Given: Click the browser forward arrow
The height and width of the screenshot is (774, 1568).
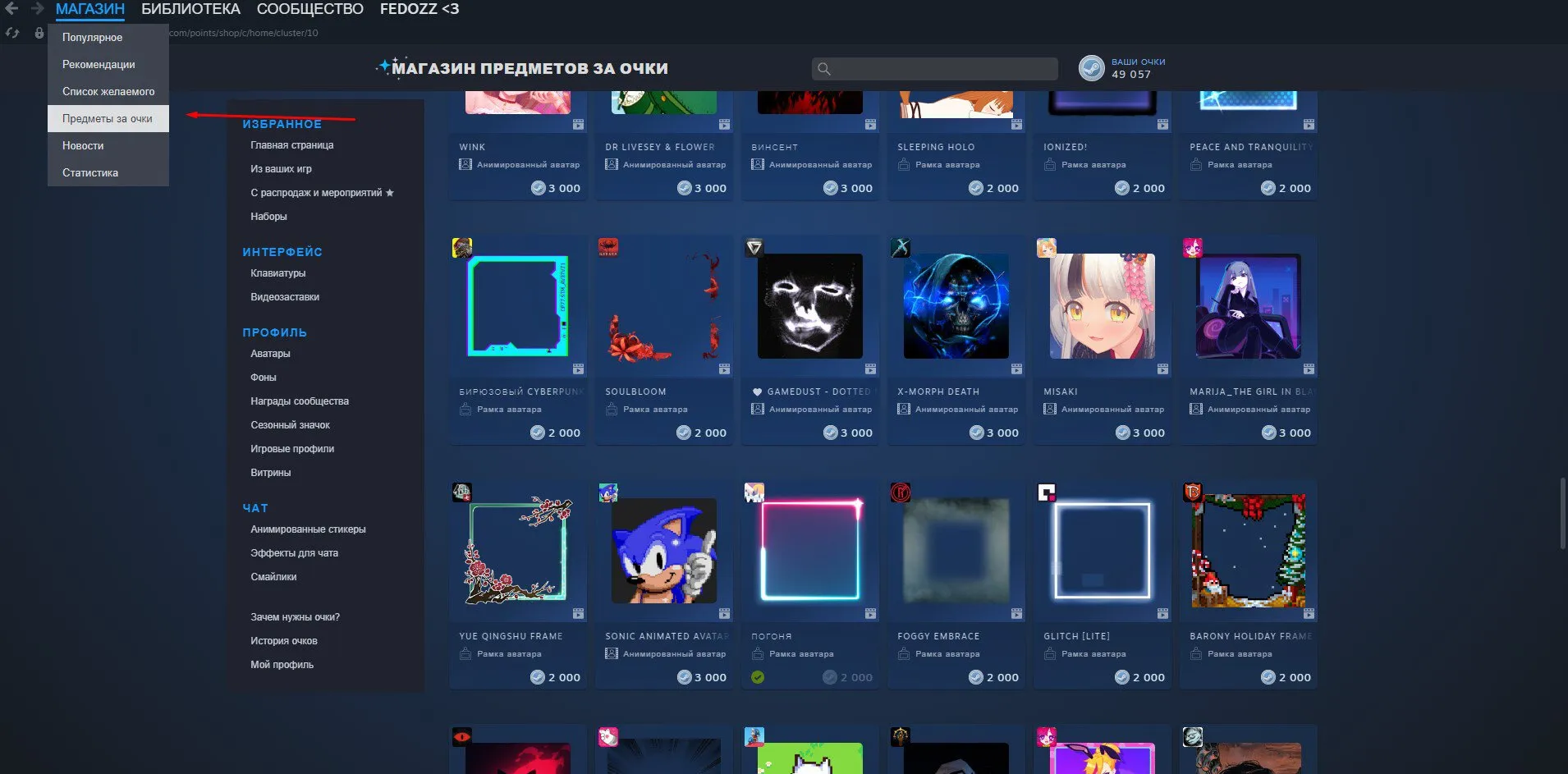Looking at the screenshot, I should coord(37,9).
